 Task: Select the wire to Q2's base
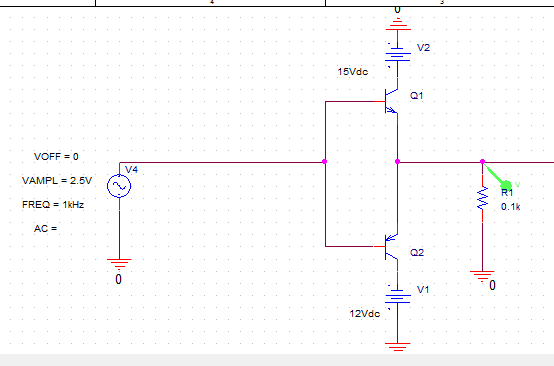(x=349, y=246)
